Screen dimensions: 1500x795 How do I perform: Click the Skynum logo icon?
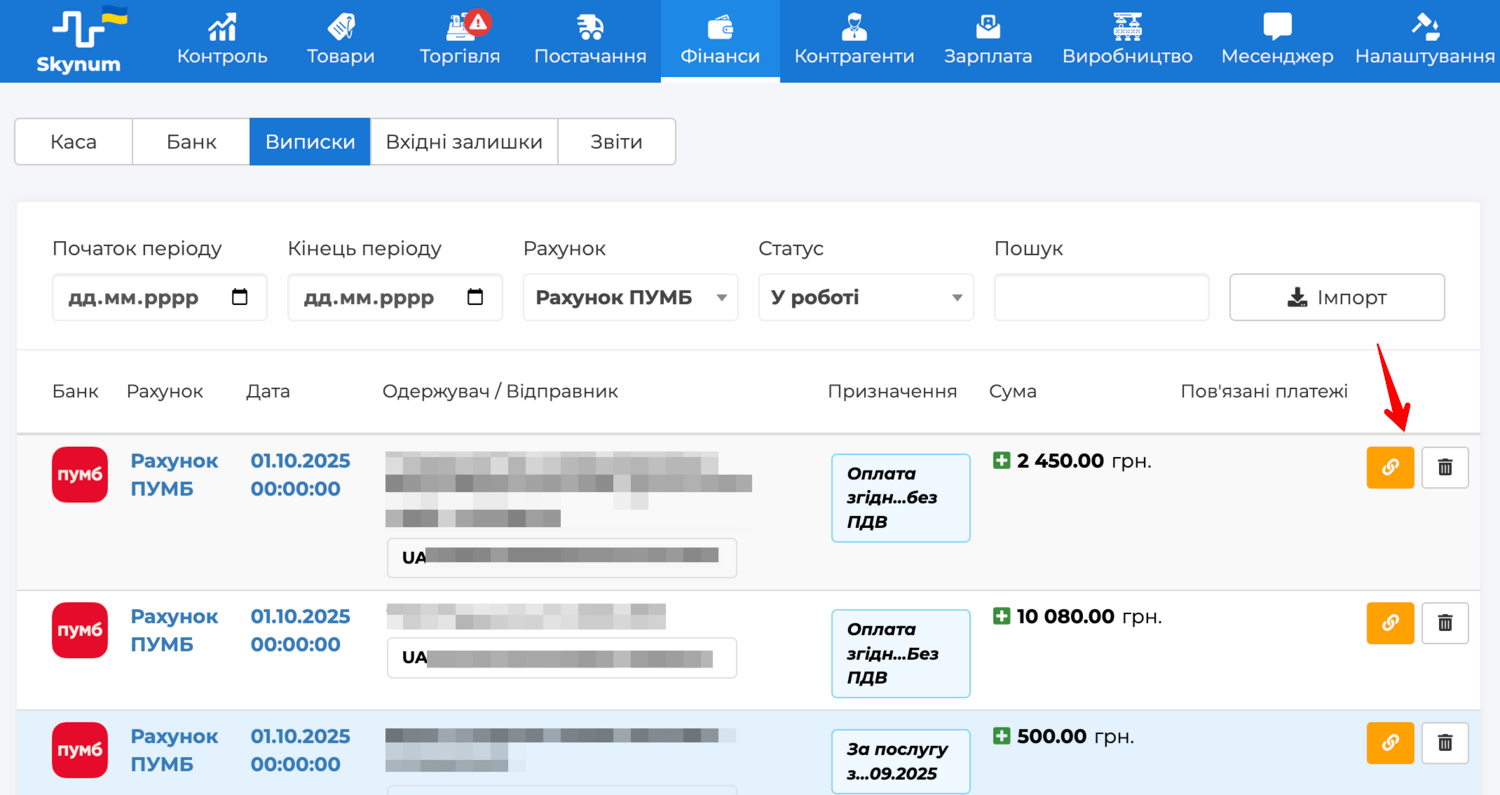[78, 30]
